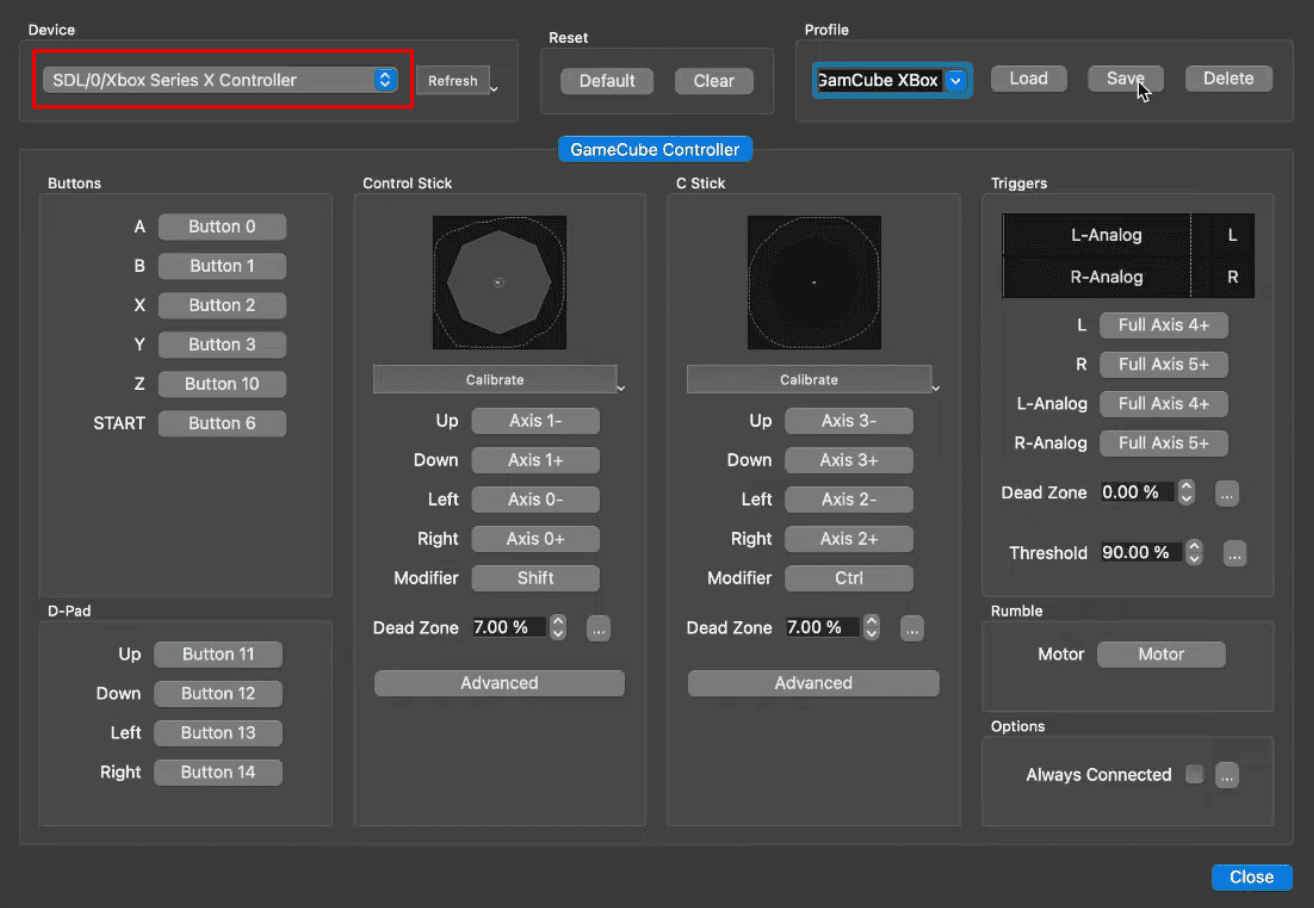
Task: Click the Rumble Motor mapping button
Action: pyautogui.click(x=1161, y=655)
